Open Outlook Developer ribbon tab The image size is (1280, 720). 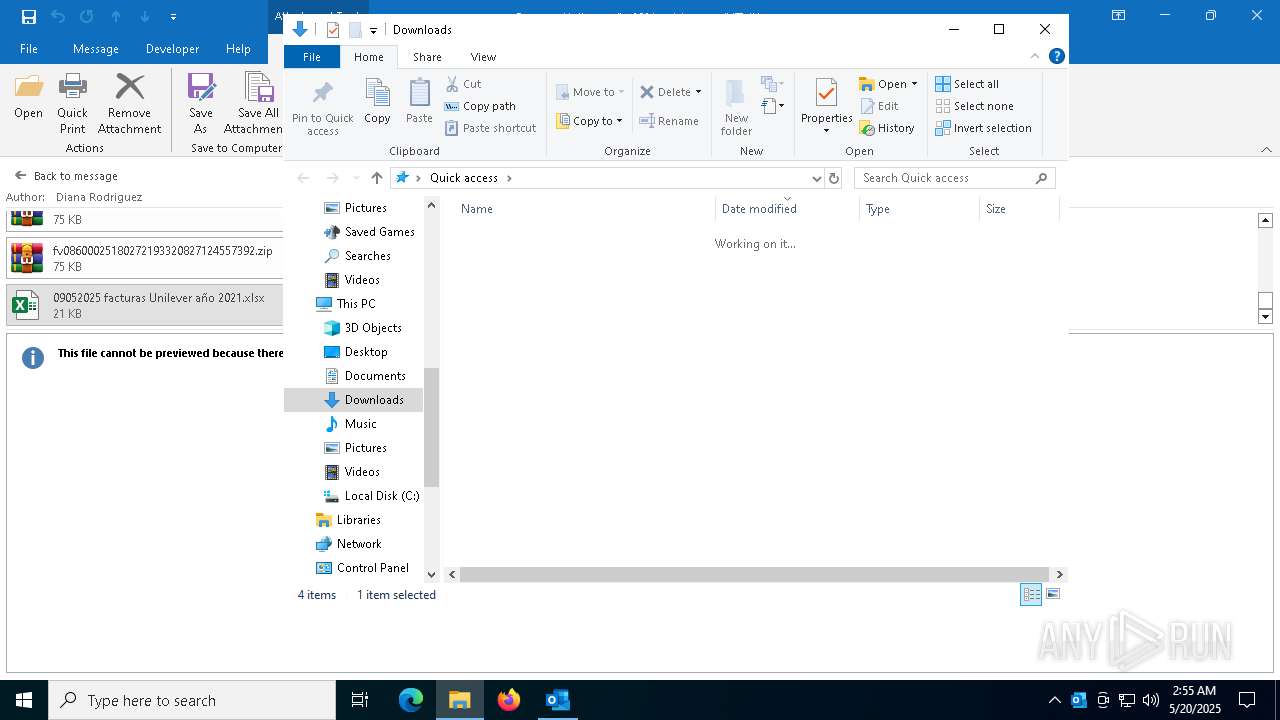[172, 49]
